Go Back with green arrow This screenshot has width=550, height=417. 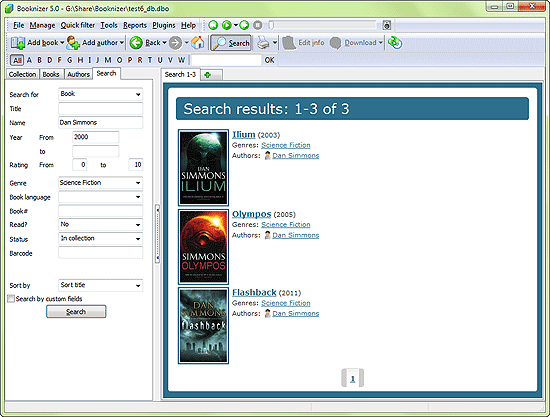136,43
